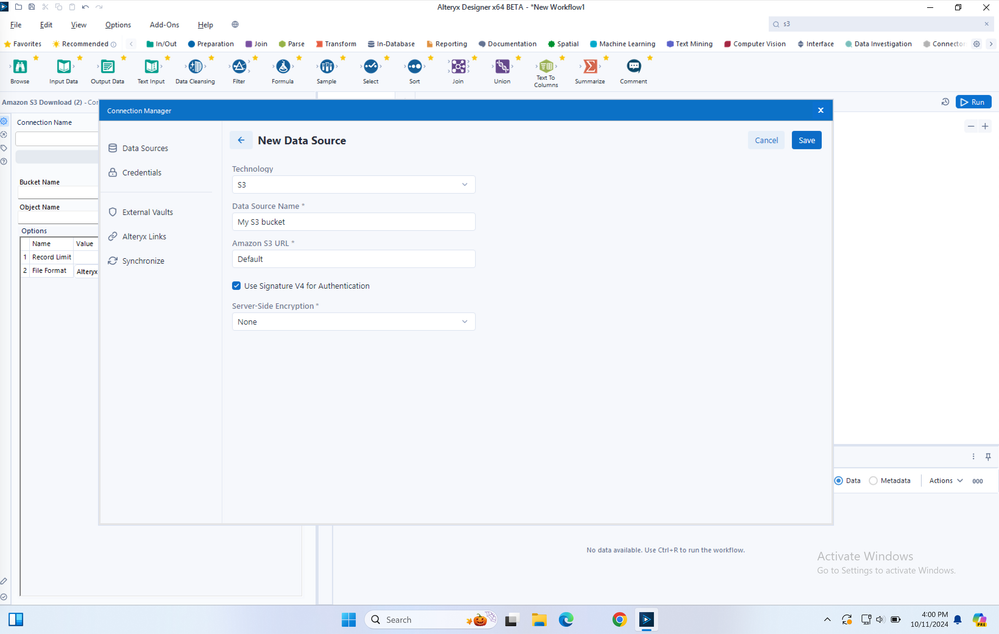Select the Formula tool
The width and height of the screenshot is (999, 634).
tap(283, 71)
